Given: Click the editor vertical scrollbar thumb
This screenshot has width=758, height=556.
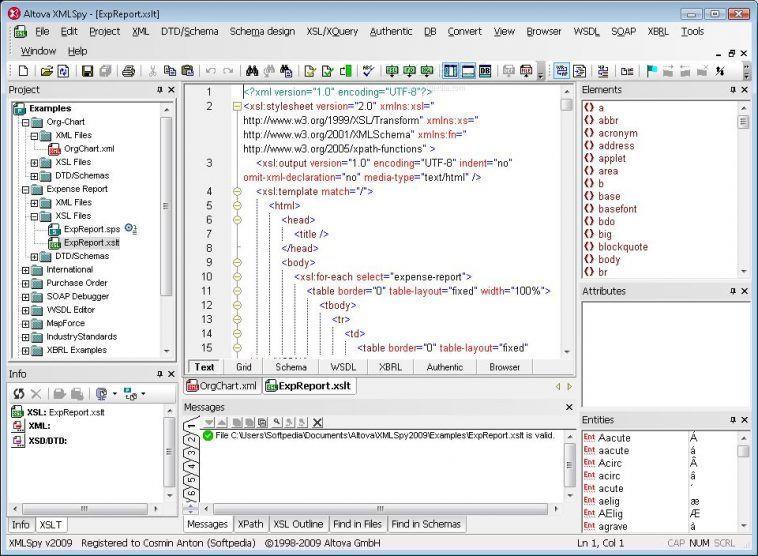Looking at the screenshot, I should point(567,104).
